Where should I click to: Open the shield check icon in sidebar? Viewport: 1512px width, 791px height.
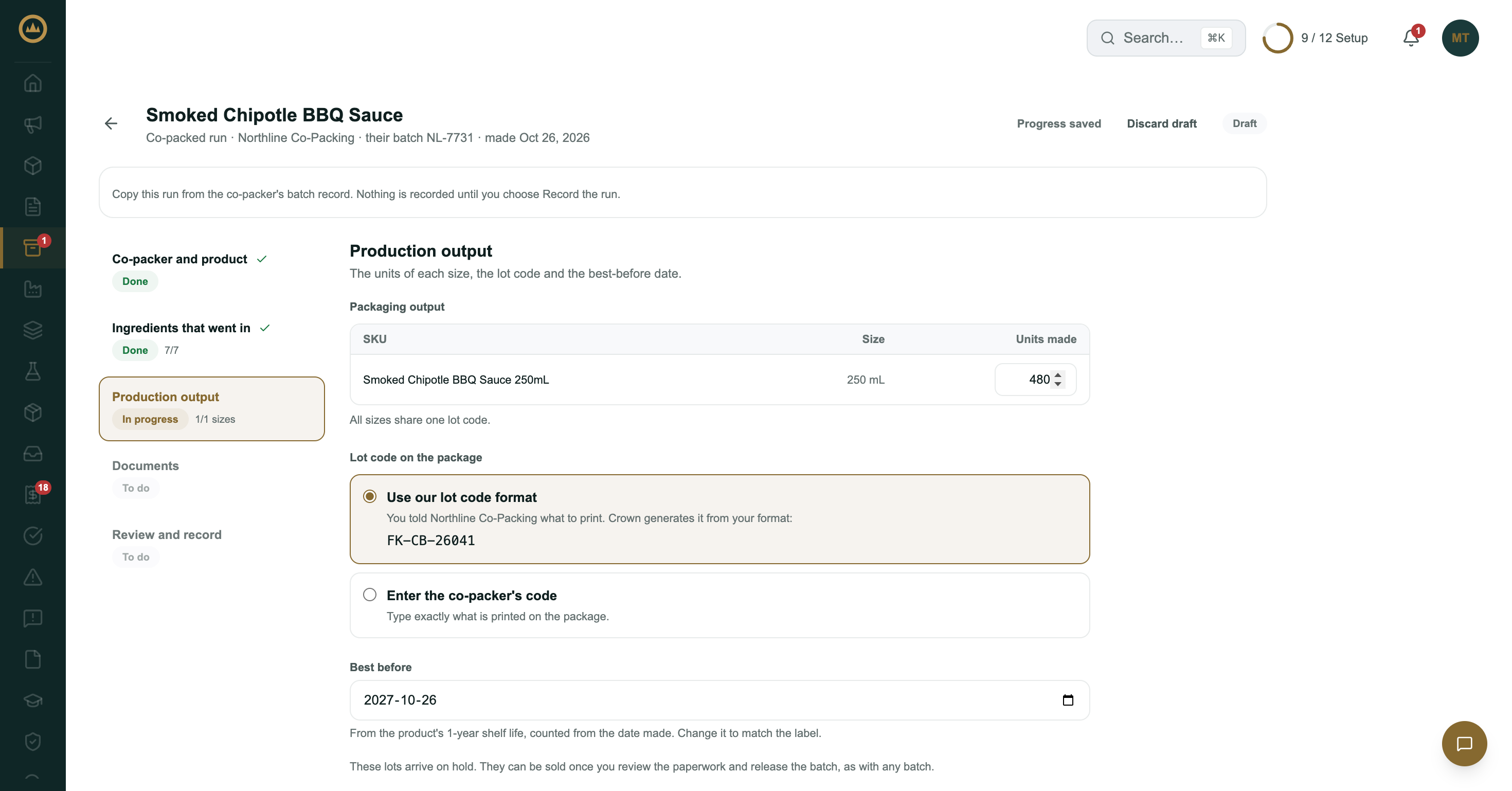coord(33,742)
